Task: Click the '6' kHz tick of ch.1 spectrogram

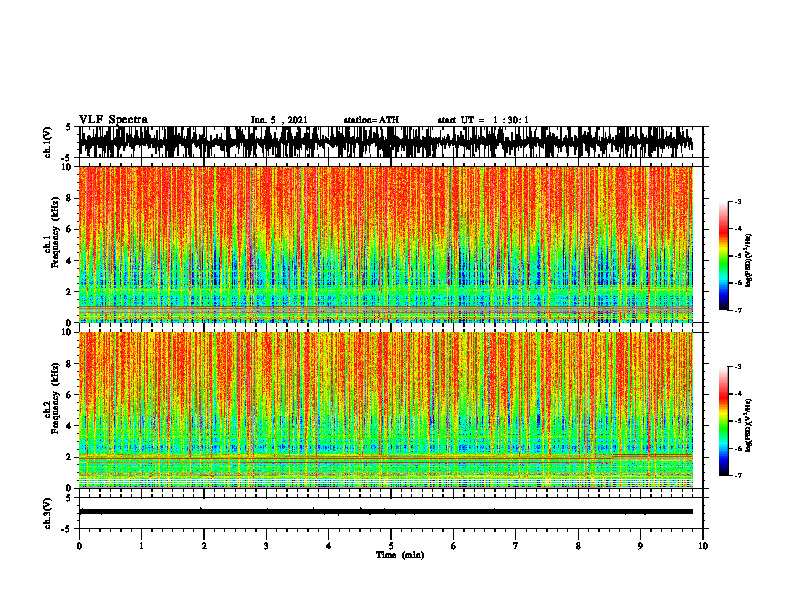Action: pyautogui.click(x=70, y=229)
